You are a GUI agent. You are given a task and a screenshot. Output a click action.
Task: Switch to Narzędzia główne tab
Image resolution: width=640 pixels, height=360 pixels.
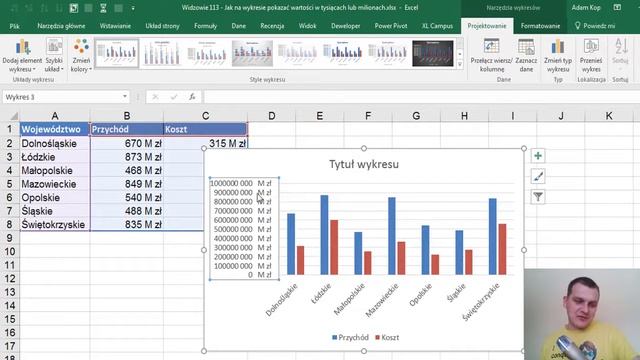click(x=61, y=26)
